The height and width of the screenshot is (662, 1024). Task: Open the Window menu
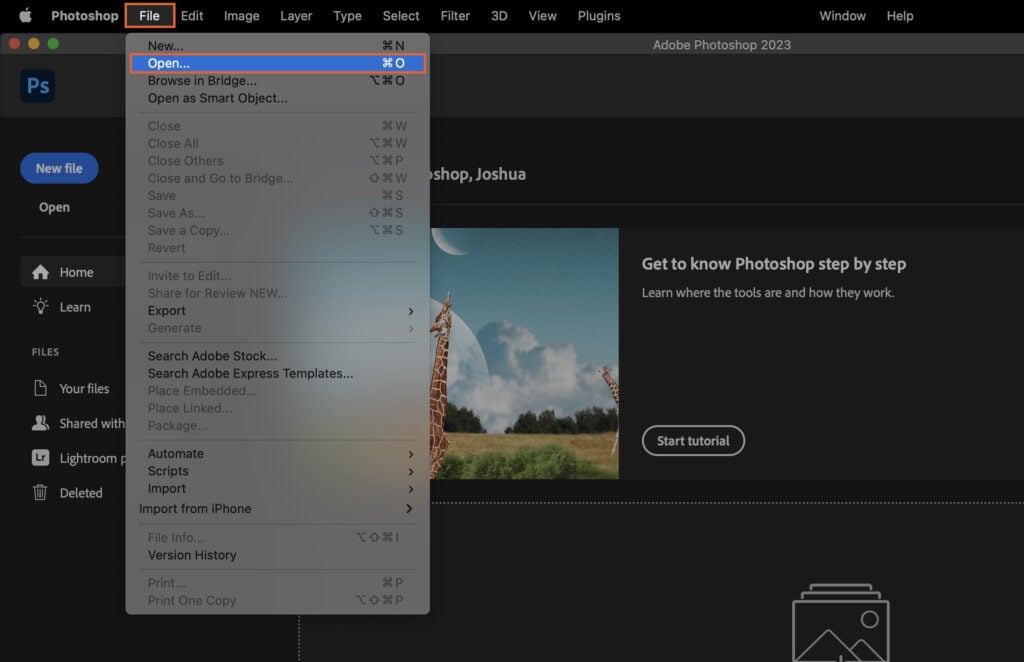842,15
